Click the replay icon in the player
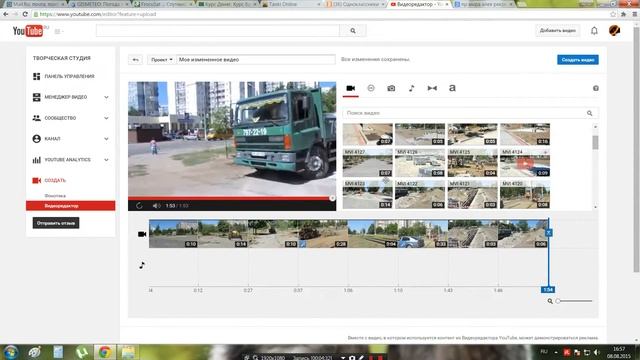Viewport: 640px width, 360px height. tap(139, 206)
